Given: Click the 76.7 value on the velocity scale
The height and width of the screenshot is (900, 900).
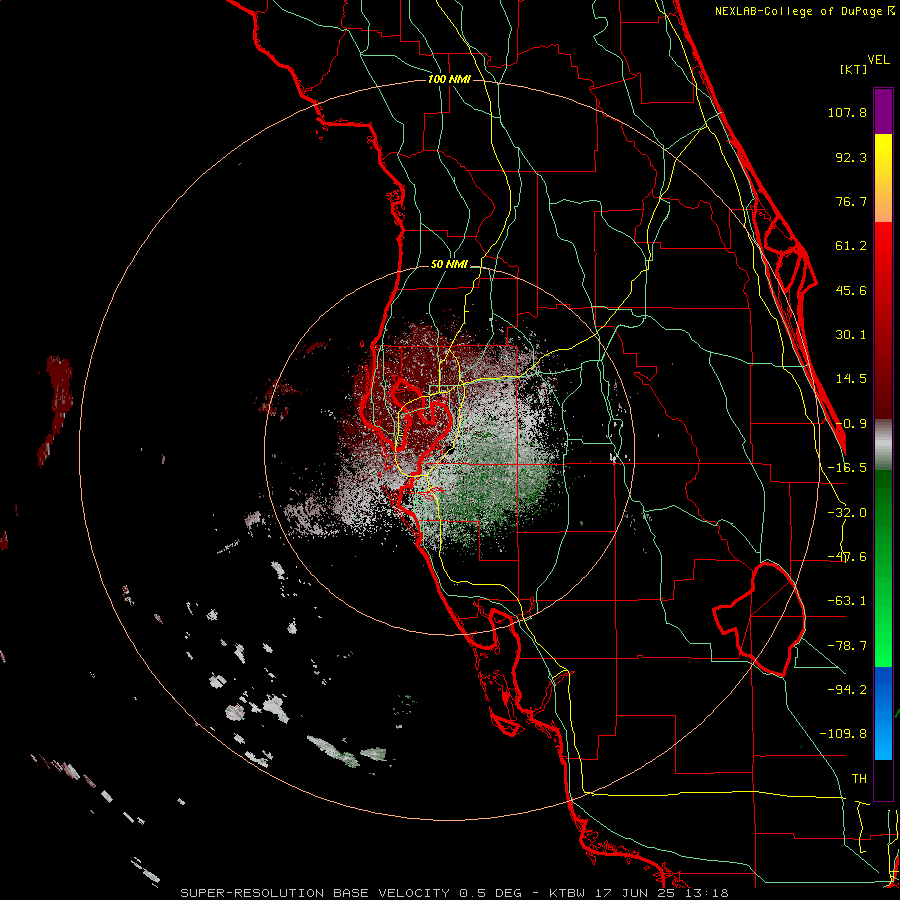Looking at the screenshot, I should 851,201.
